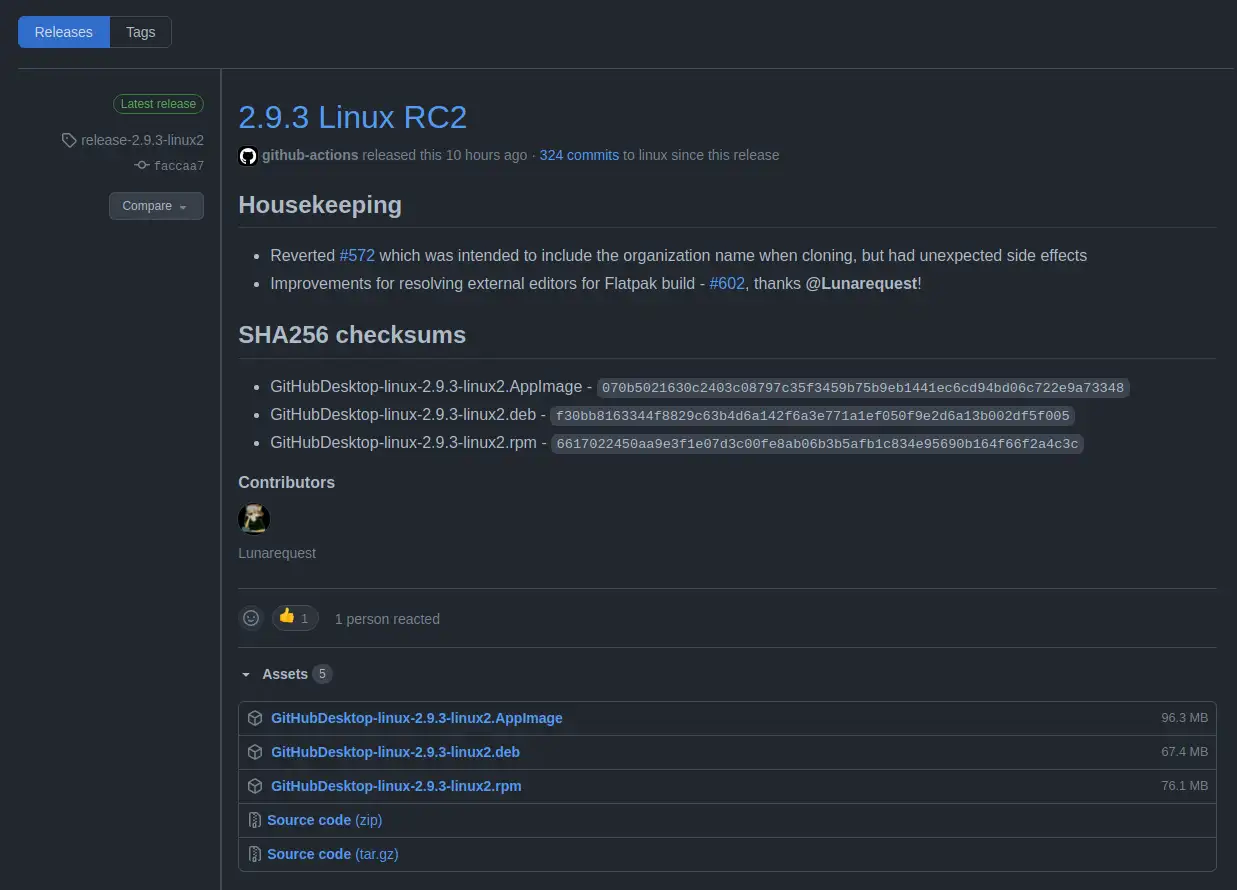Viewport: 1237px width, 890px height.
Task: Open the @Lunarequest mention
Action: click(x=861, y=283)
